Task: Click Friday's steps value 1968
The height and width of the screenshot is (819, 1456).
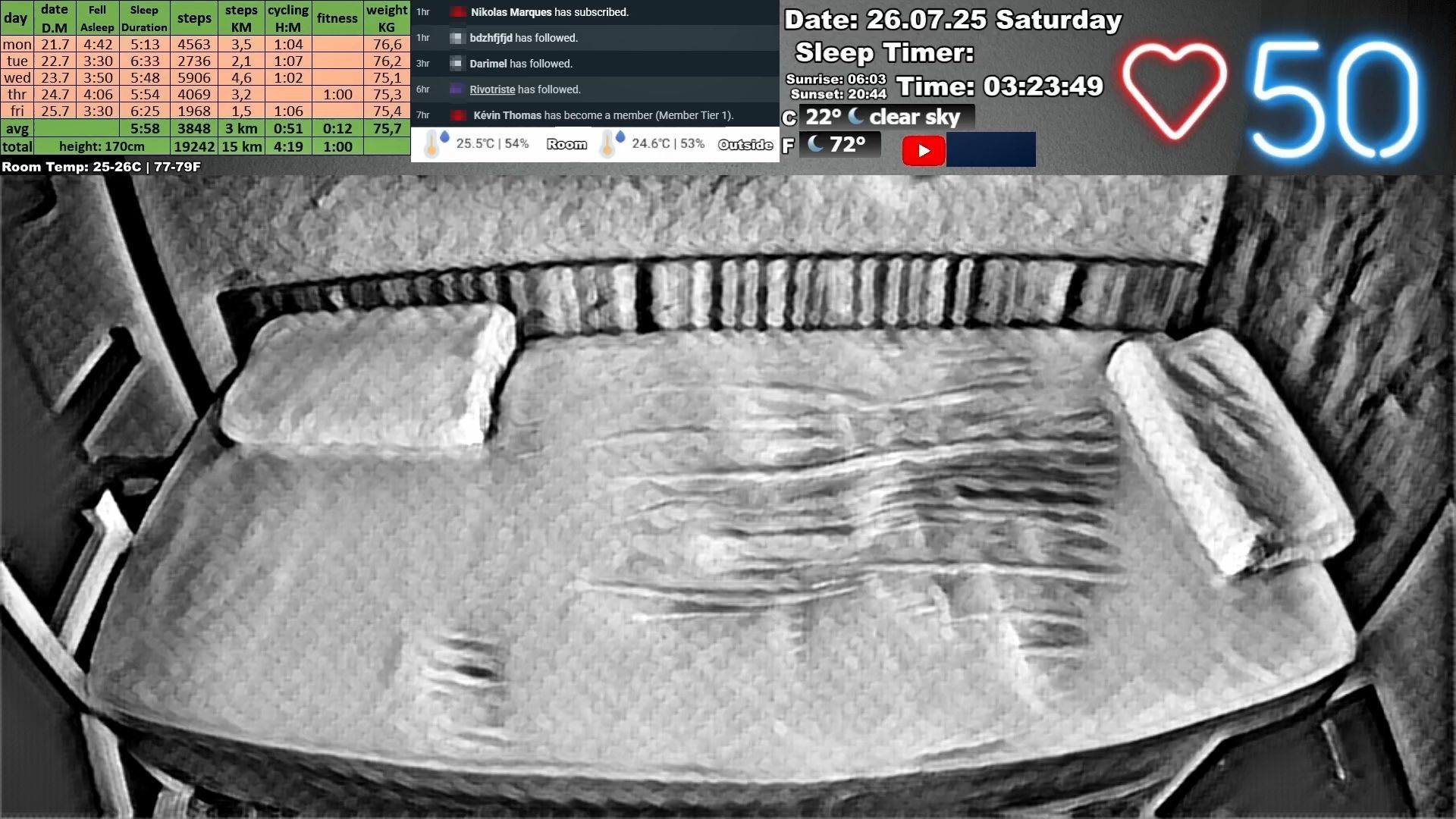Action: (x=194, y=111)
